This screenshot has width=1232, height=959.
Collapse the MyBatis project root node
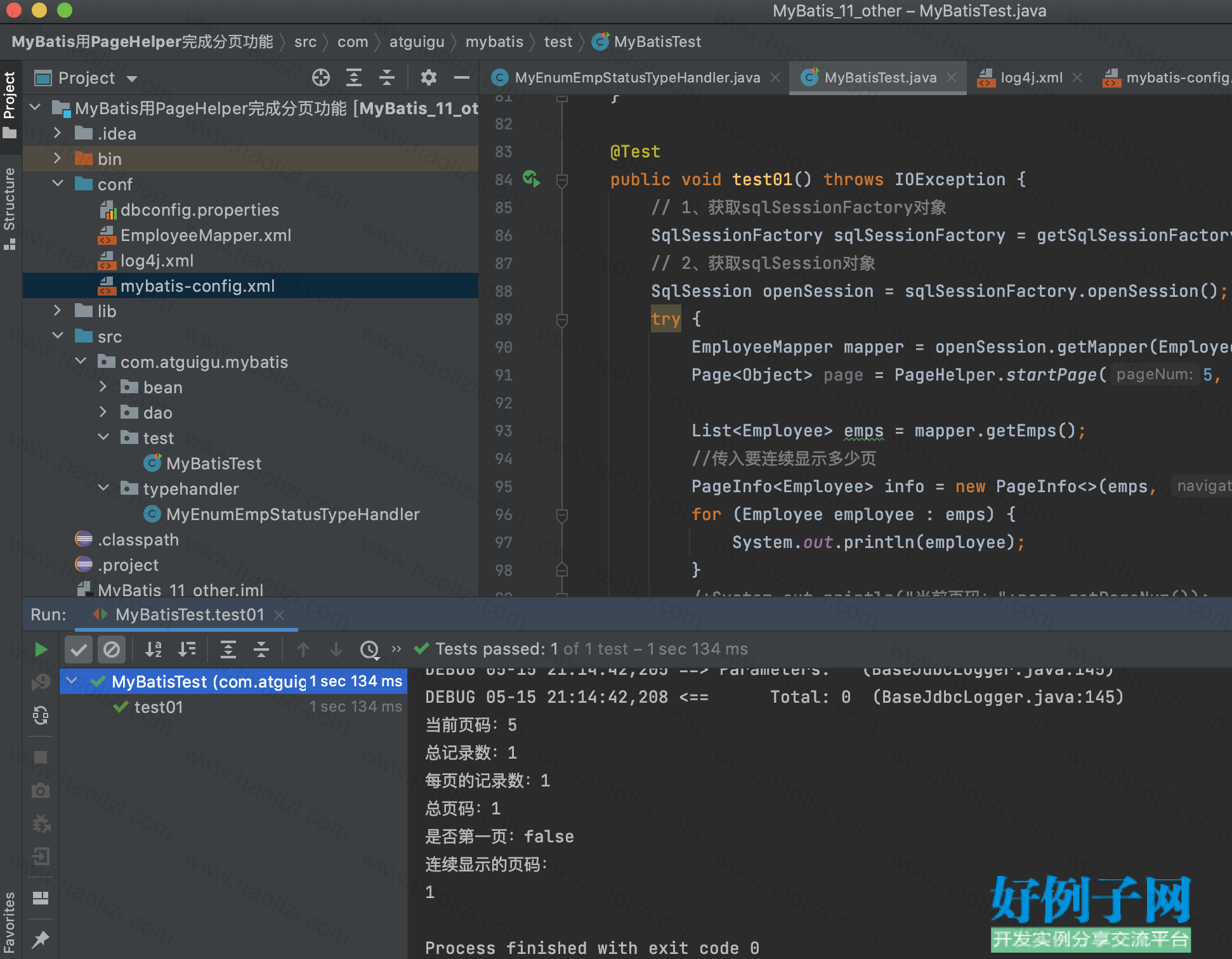pyautogui.click(x=36, y=108)
